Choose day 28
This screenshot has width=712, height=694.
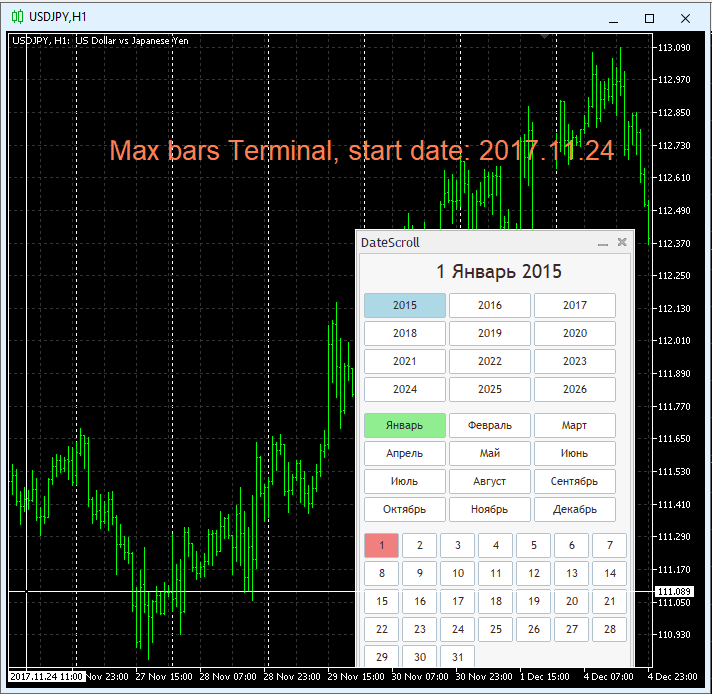point(610,630)
